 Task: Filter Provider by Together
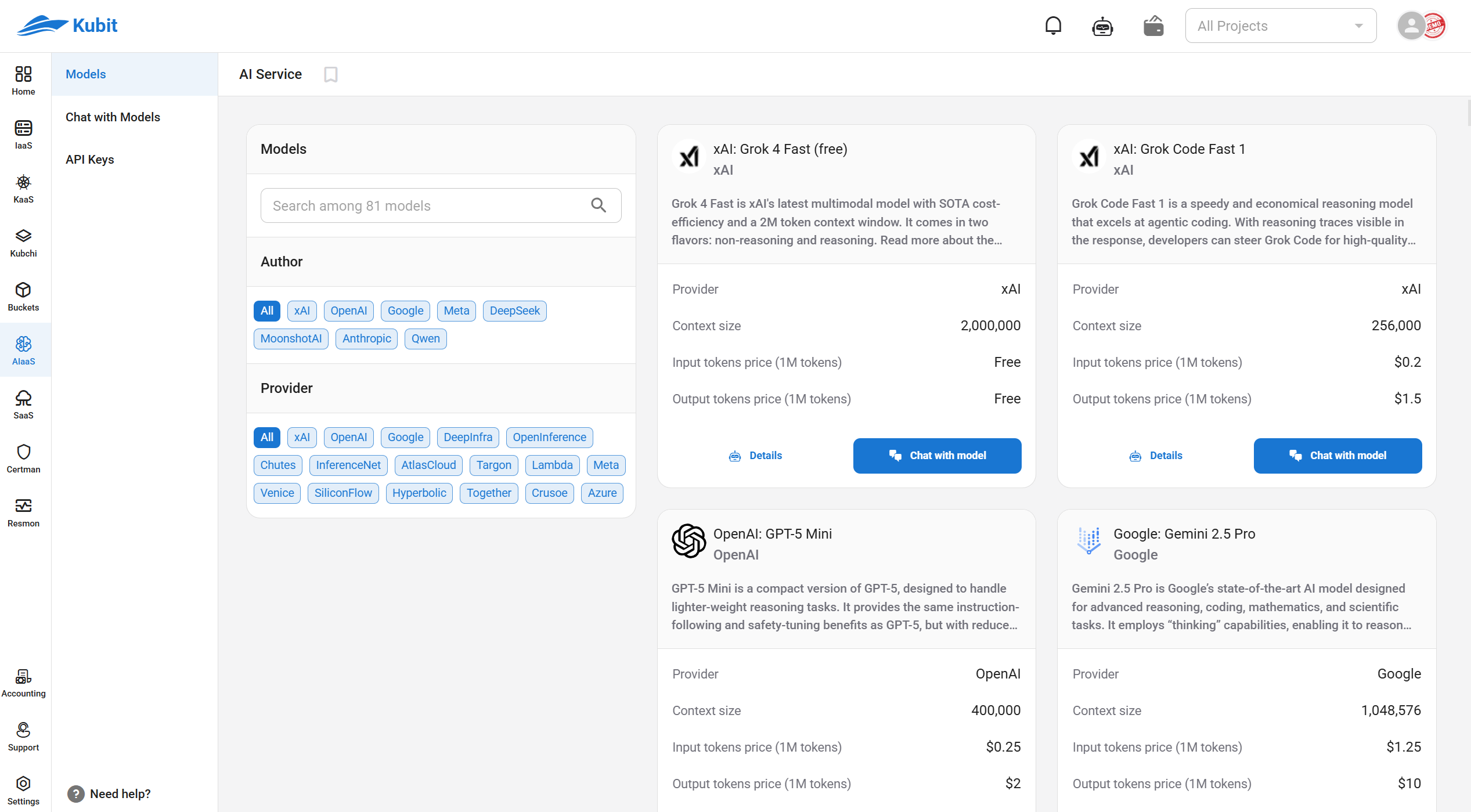489,493
